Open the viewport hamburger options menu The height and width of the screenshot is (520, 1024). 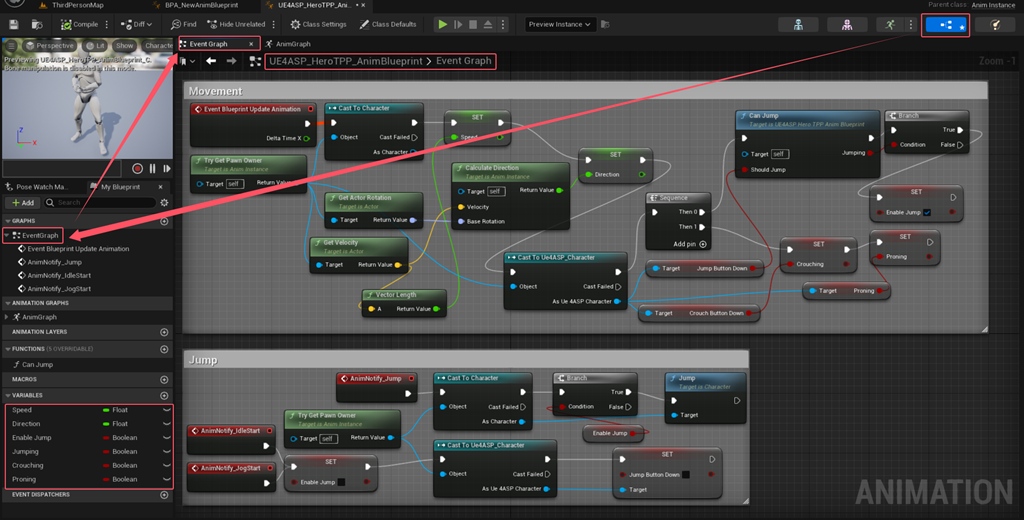coord(11,46)
